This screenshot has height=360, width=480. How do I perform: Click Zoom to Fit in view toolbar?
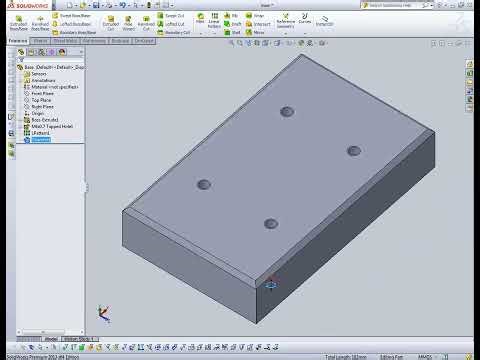231,43
